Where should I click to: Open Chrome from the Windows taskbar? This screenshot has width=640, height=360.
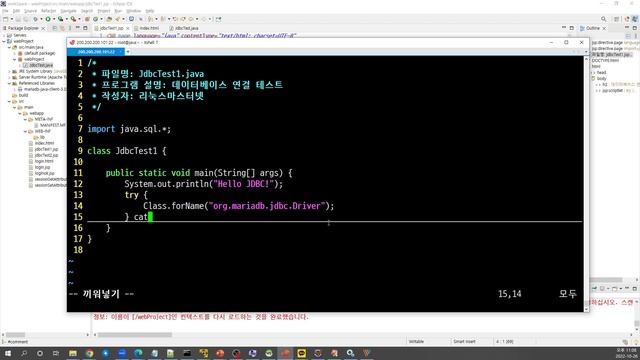89,353
